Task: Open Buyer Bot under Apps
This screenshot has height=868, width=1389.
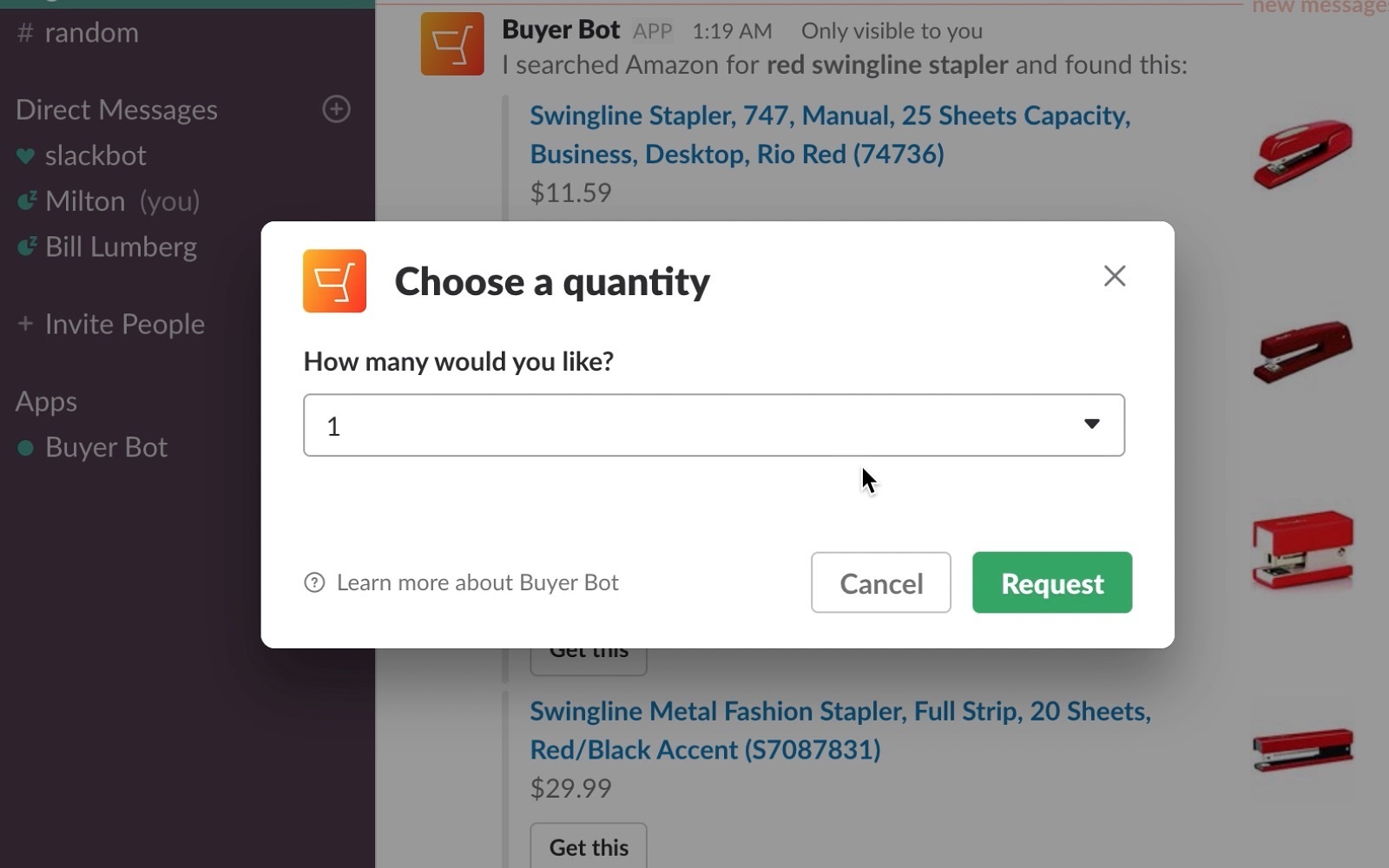Action: tap(106, 447)
